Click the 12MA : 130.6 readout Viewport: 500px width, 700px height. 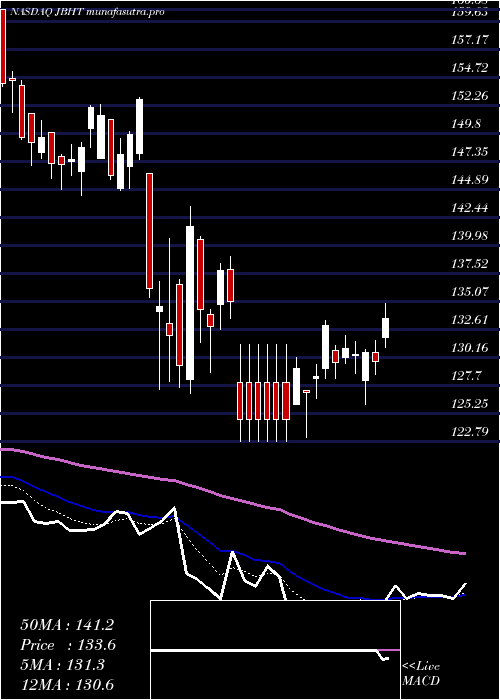tap(67, 685)
